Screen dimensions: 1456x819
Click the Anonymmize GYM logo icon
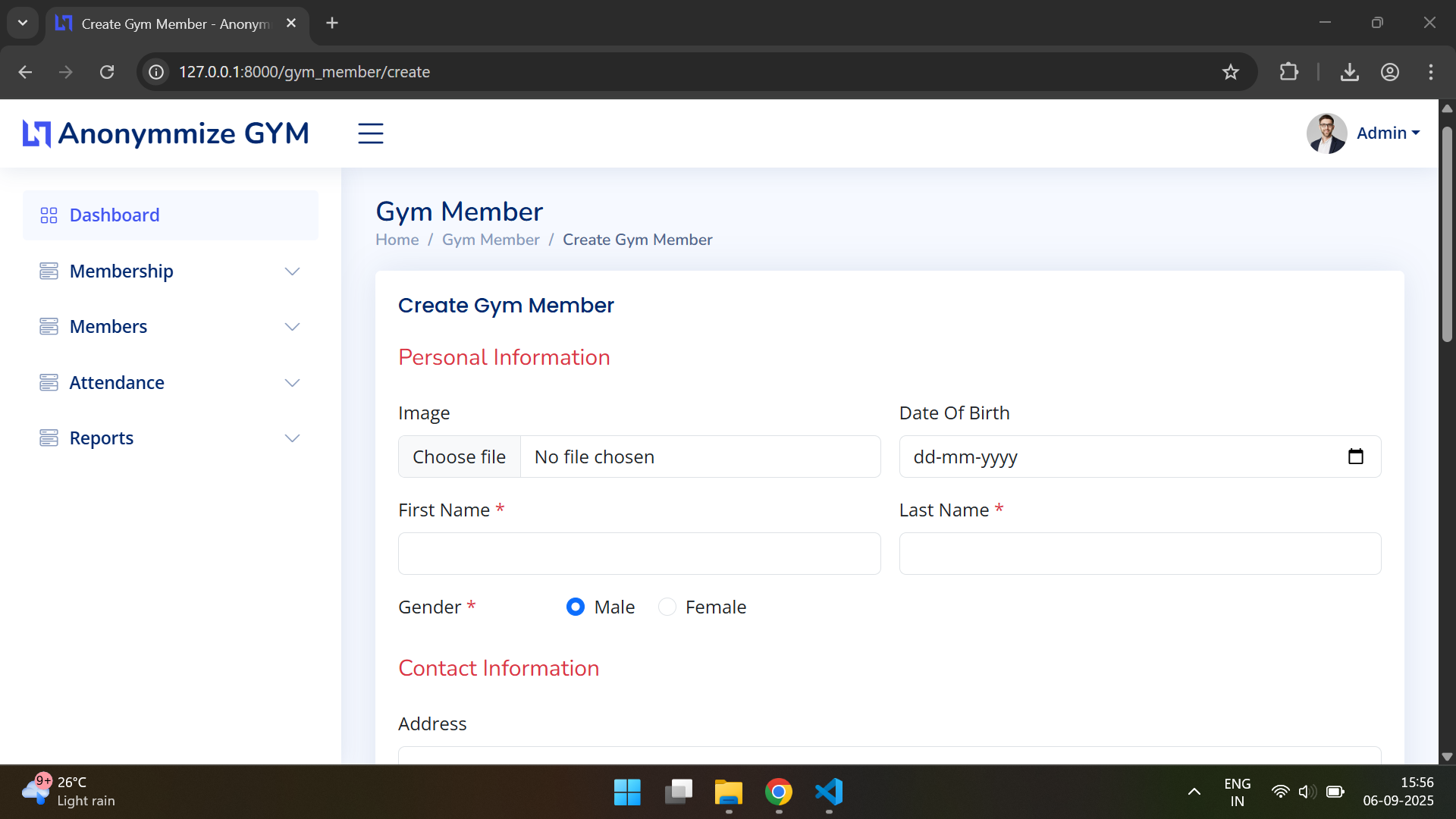(36, 133)
